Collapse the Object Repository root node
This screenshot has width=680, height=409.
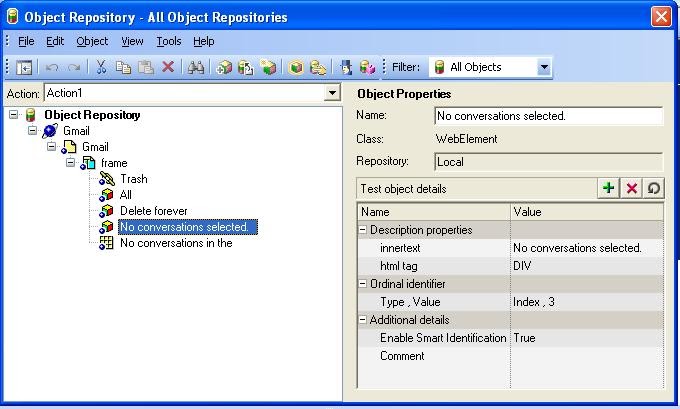point(14,115)
